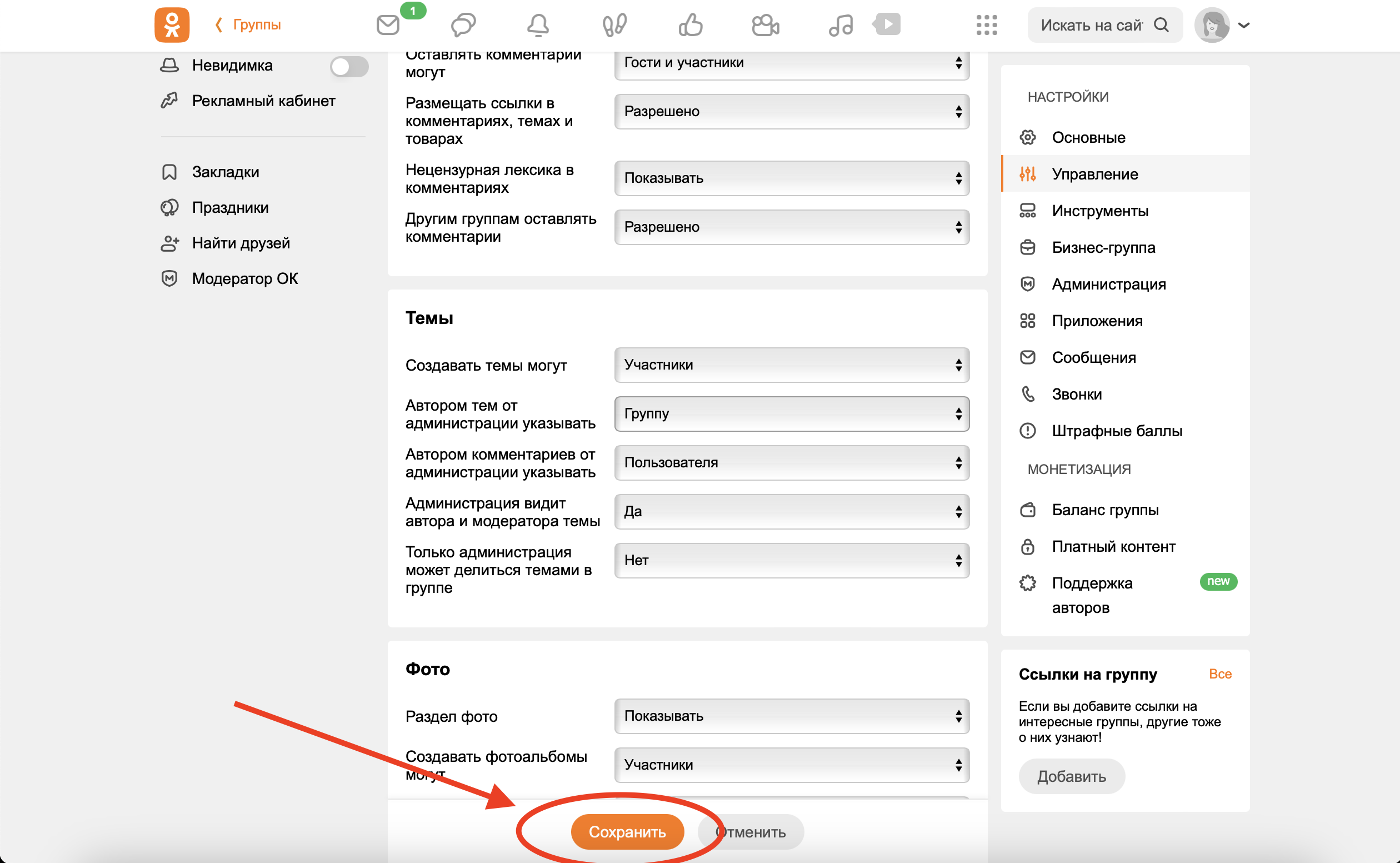Open Администрация settings section

pos(1108,285)
